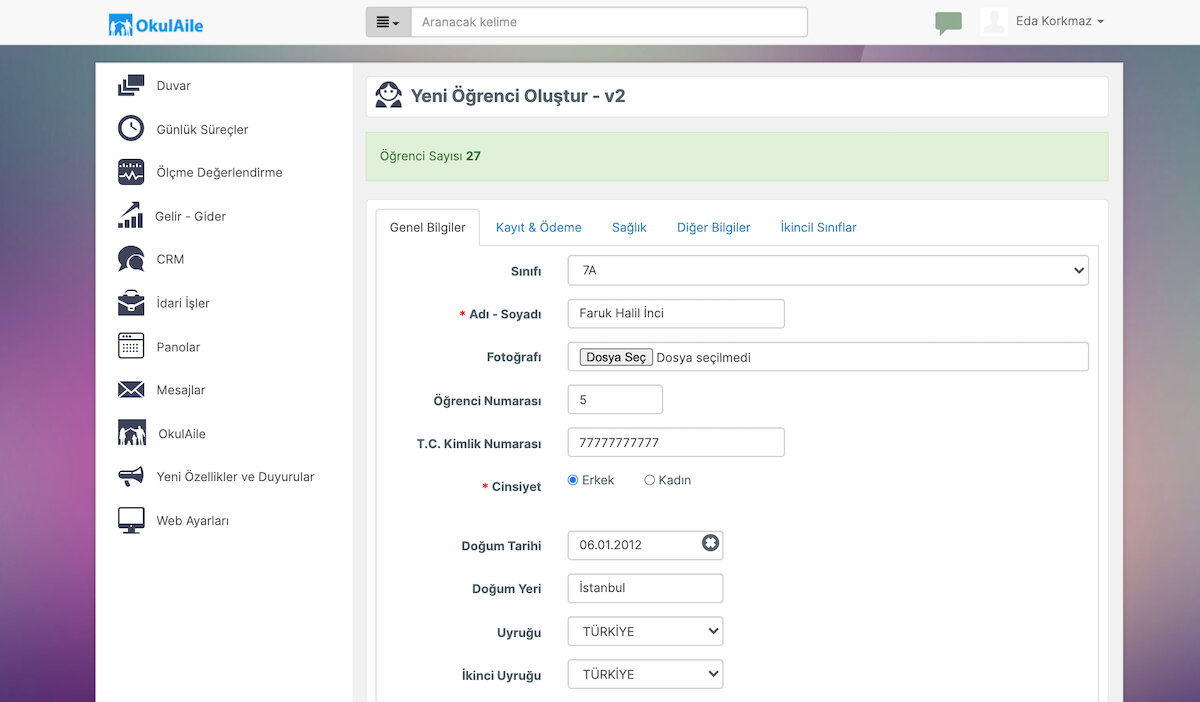Expand the Eda Korkmaz user menu
The width and height of the screenshot is (1200, 702).
click(1060, 21)
